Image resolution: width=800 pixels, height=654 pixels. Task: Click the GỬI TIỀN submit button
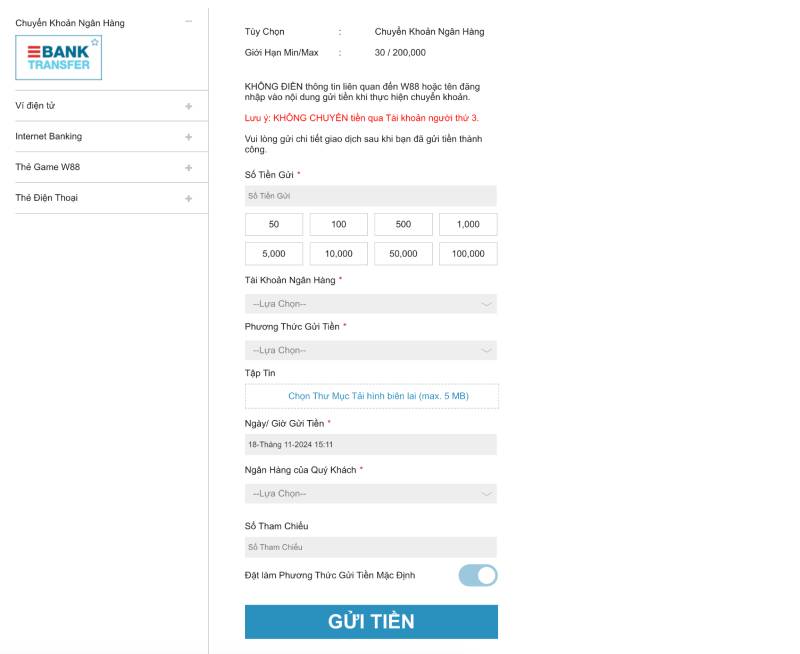[x=371, y=621]
